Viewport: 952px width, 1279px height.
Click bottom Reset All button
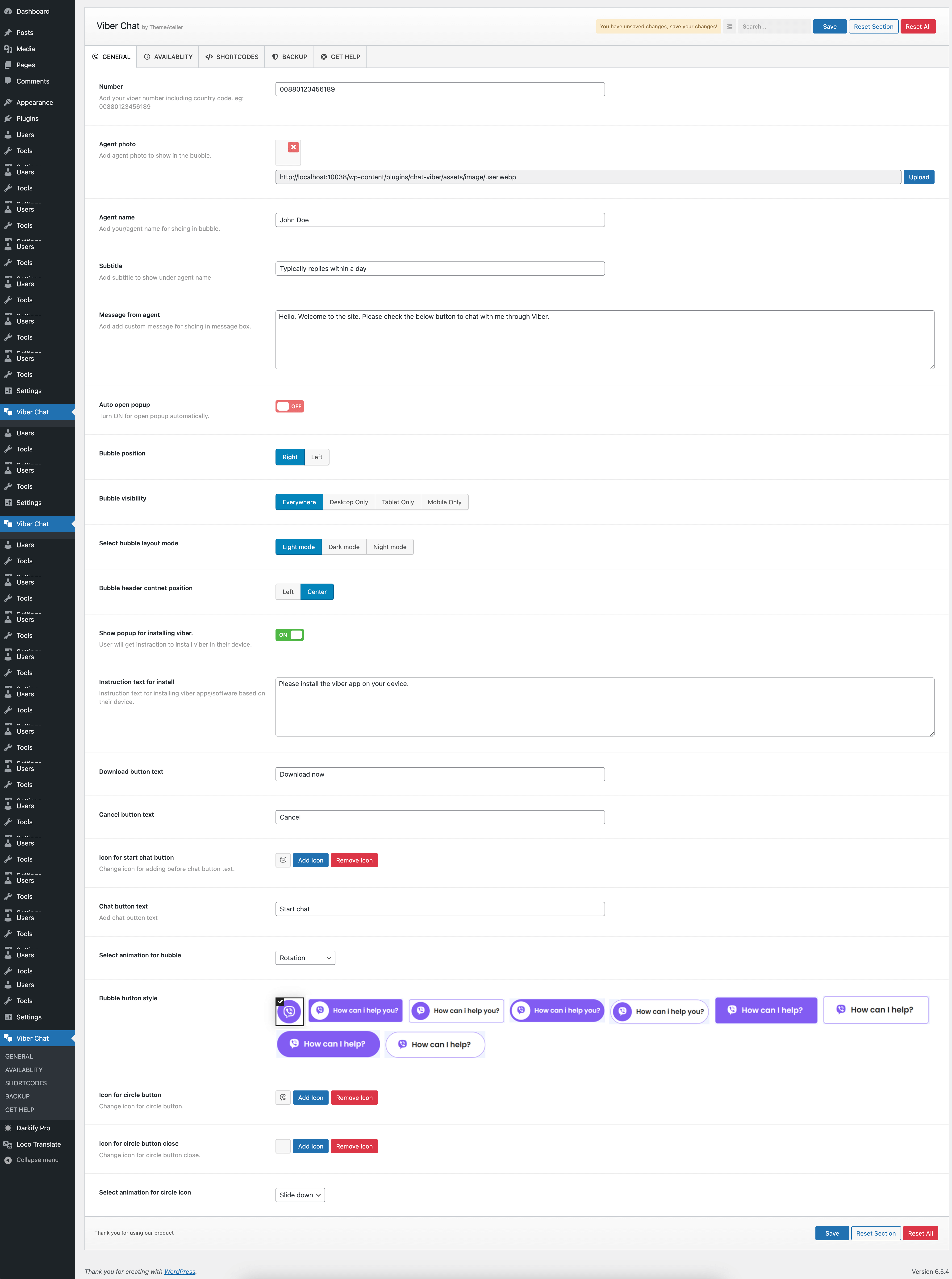coord(920,1233)
